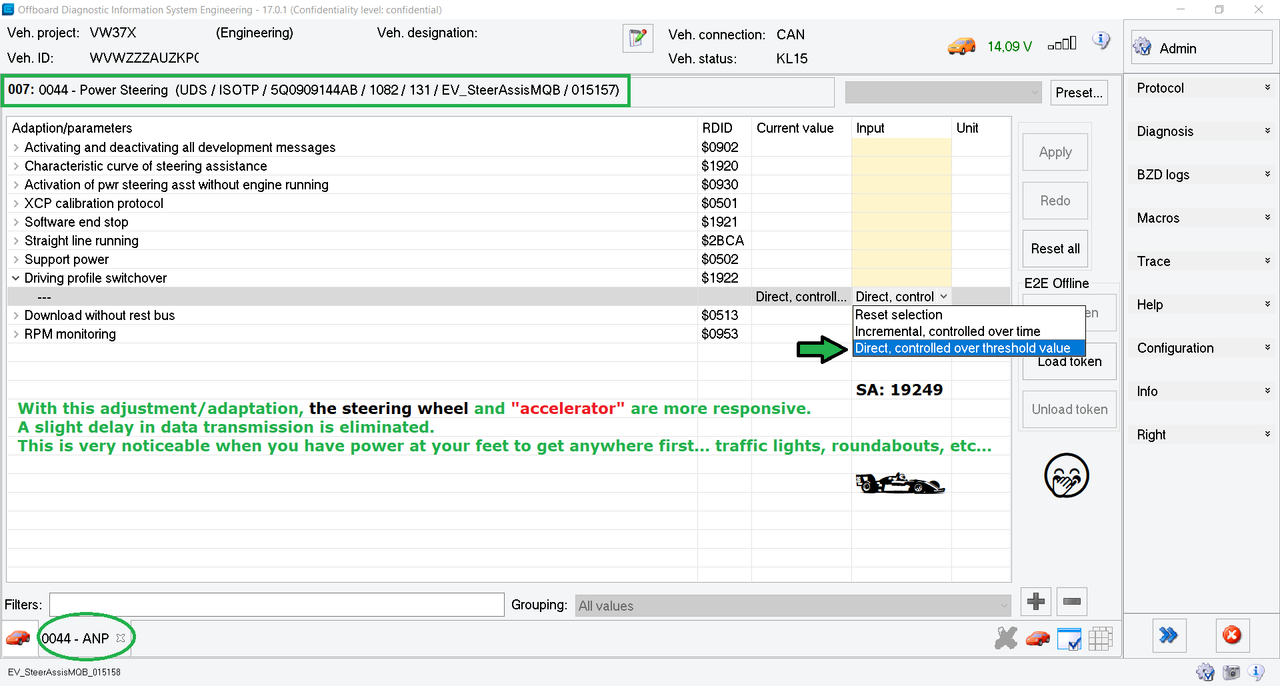Expand Characteristic curve of steering assistance

(x=16, y=166)
